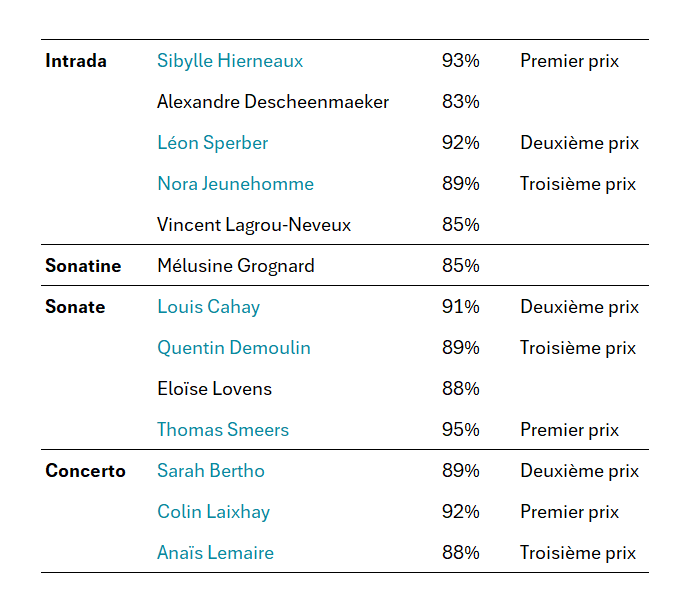The image size is (686, 608).
Task: Click Thomas Smeers' 95% score
Action: coord(460,430)
